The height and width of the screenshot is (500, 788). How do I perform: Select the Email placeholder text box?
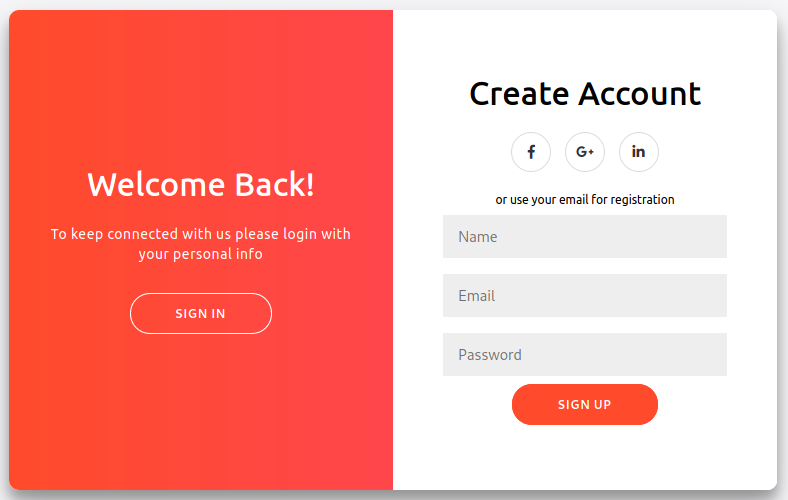point(584,296)
